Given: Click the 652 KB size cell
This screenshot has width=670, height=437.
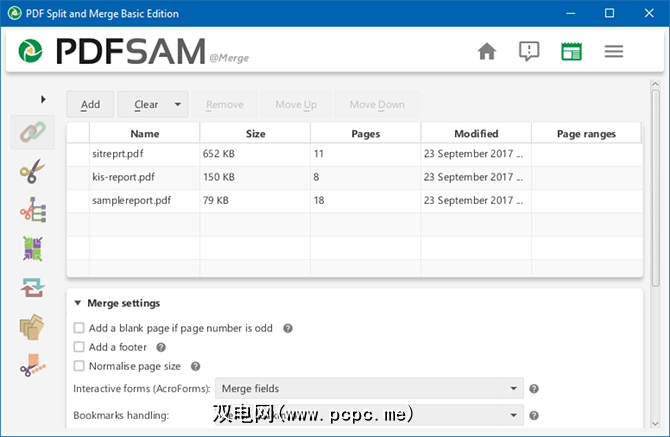Looking at the screenshot, I should click(x=255, y=154).
